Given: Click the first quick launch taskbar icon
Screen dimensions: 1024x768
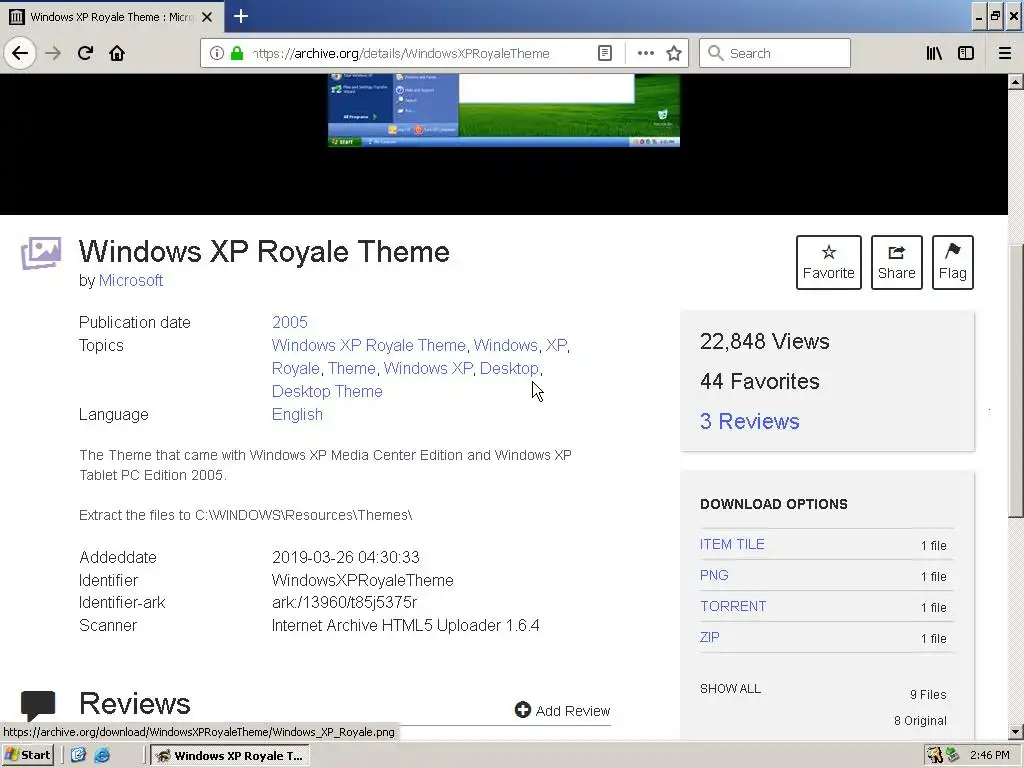Looking at the screenshot, I should coord(78,755).
